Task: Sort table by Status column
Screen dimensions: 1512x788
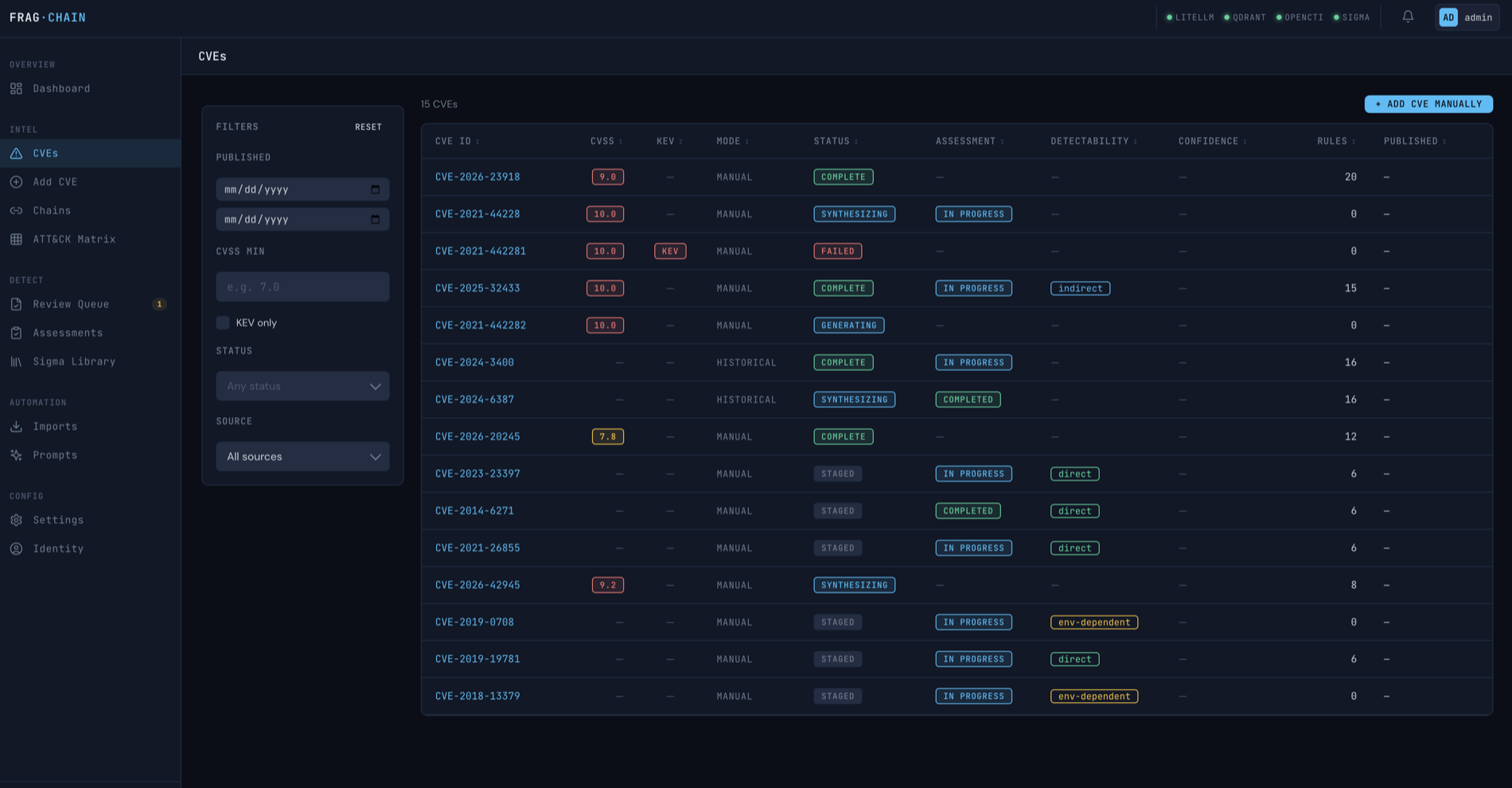Action: tap(836, 141)
